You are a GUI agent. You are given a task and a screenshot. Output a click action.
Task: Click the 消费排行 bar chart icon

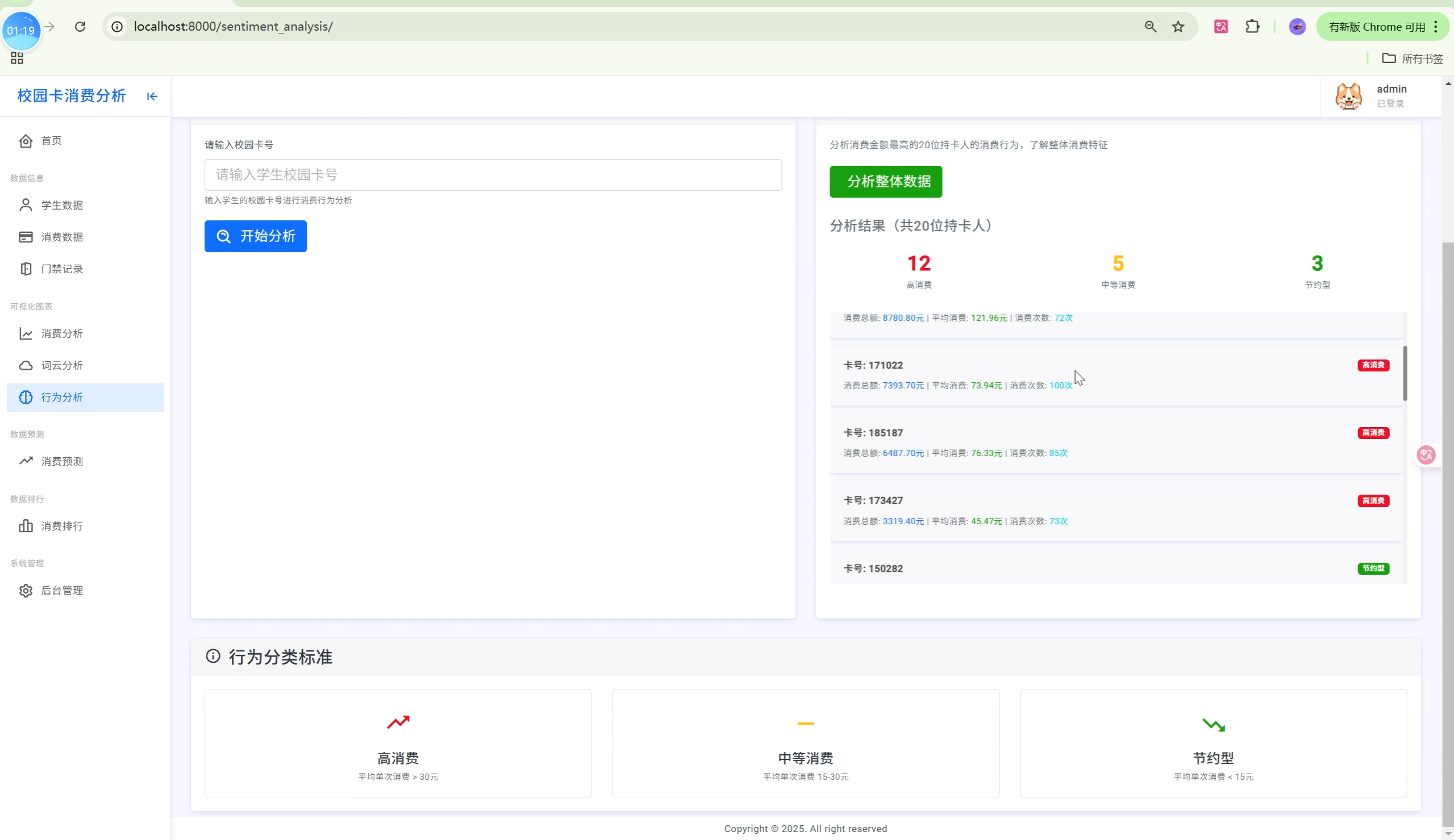click(26, 525)
